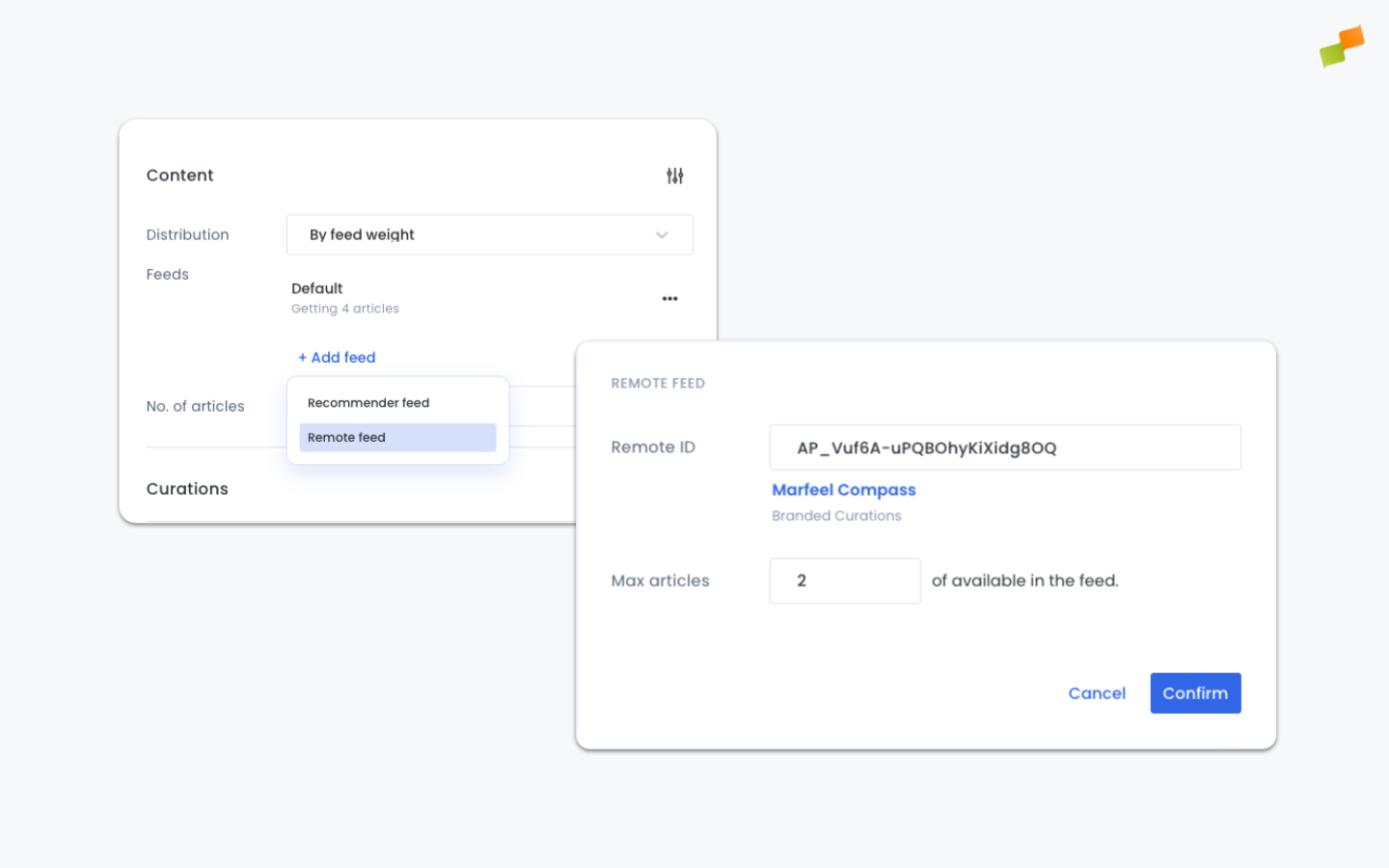This screenshot has width=1389, height=868.
Task: Click the Marfeel logo in the corner
Action: 1342,45
